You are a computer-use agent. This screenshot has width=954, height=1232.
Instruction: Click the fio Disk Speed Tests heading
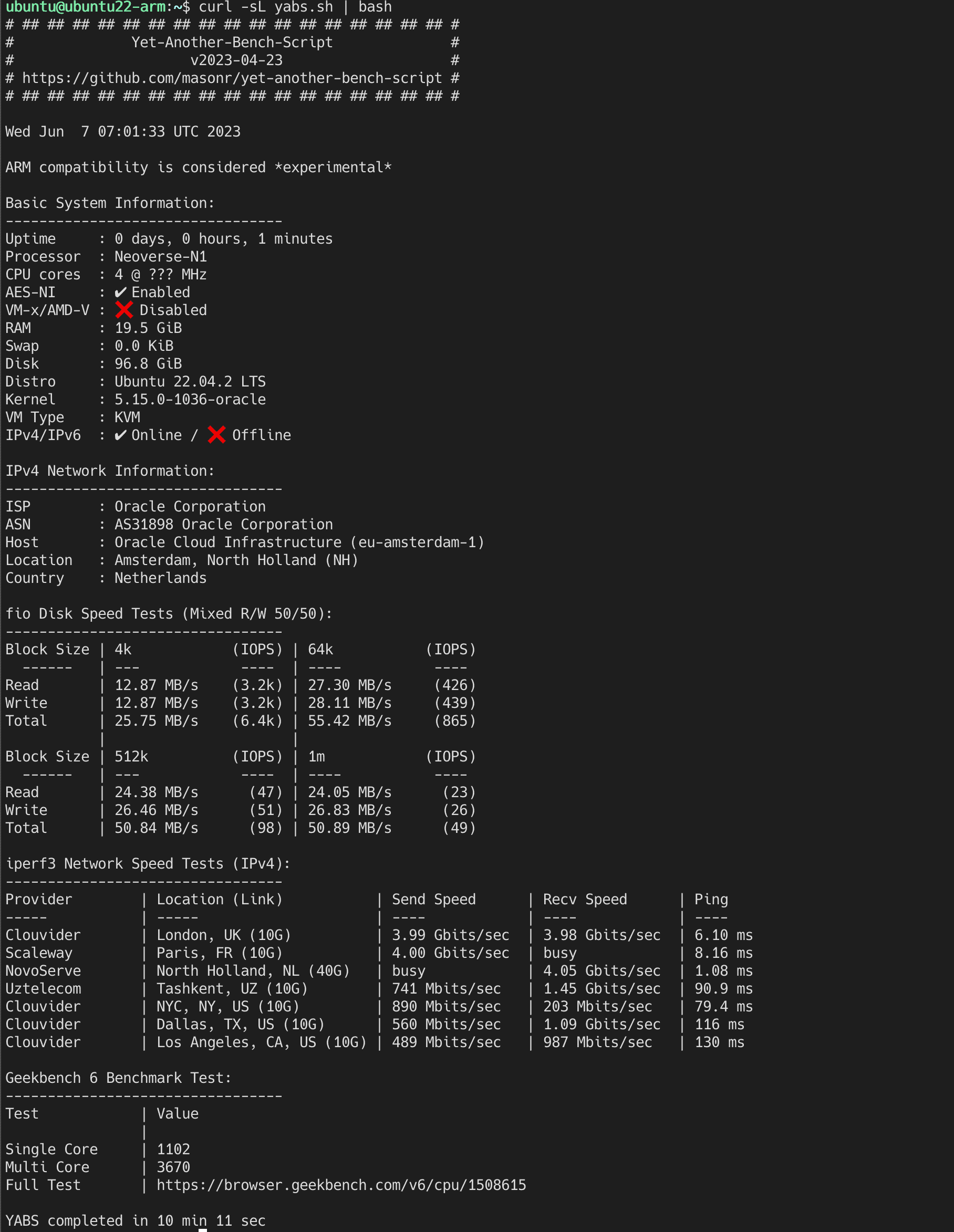click(168, 613)
